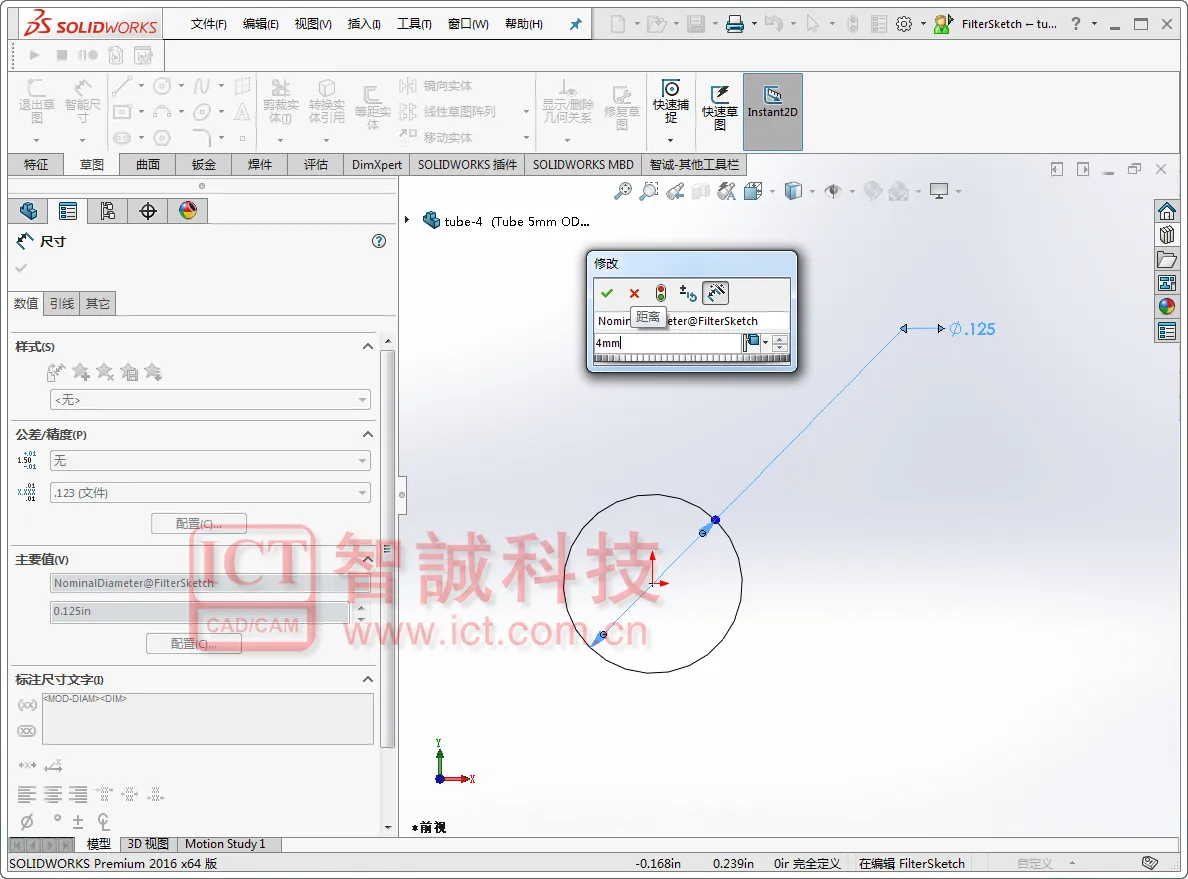Open the 文件(F) menu

pos(208,24)
